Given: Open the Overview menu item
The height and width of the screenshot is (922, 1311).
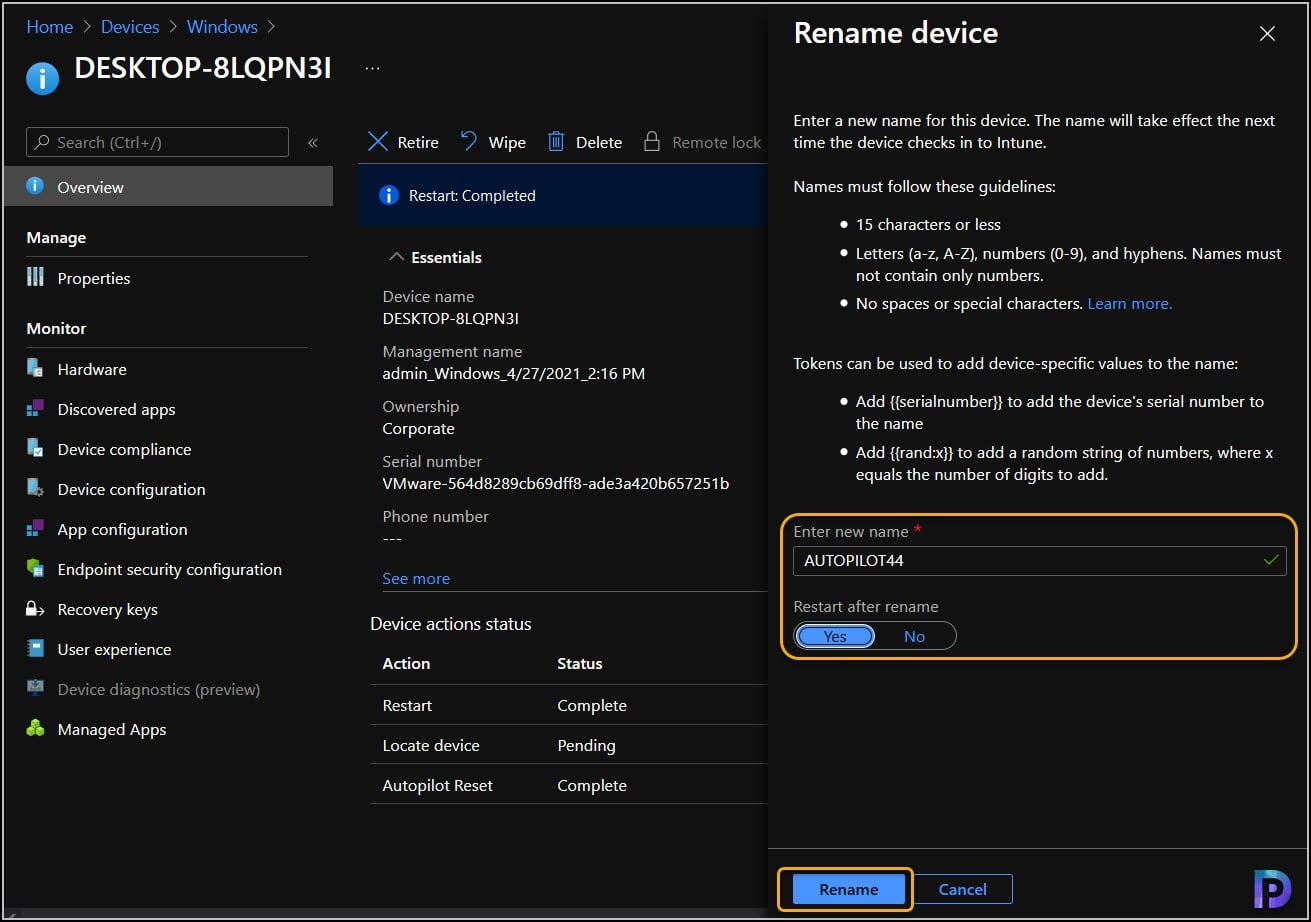Looking at the screenshot, I should click(x=168, y=186).
